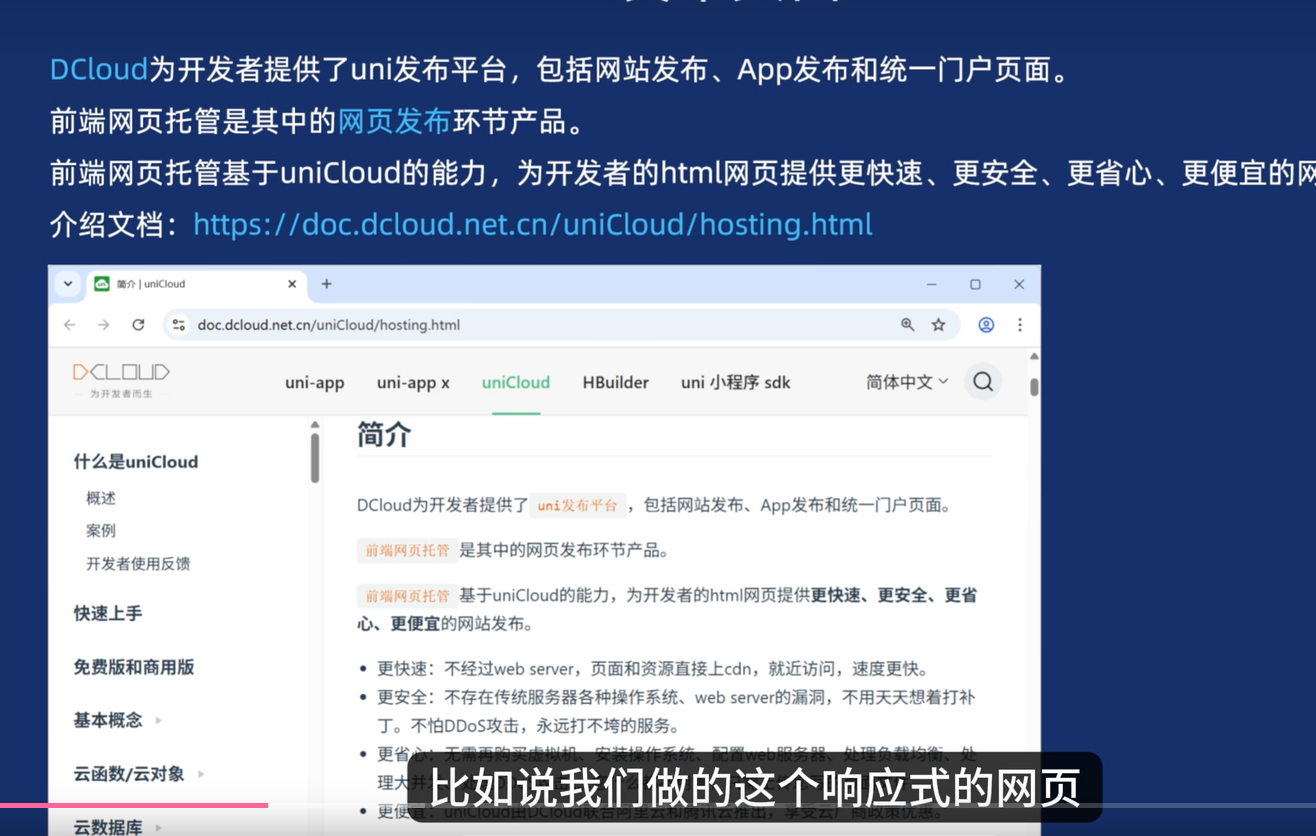Open the browser profile icon
Viewport: 1316px width, 836px height.
pos(986,325)
